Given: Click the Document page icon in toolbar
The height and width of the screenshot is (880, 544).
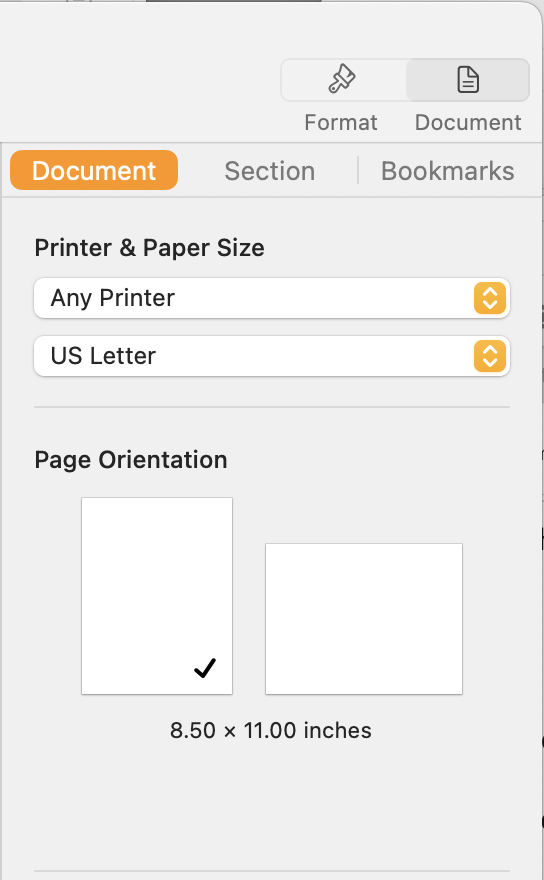Looking at the screenshot, I should click(468, 79).
